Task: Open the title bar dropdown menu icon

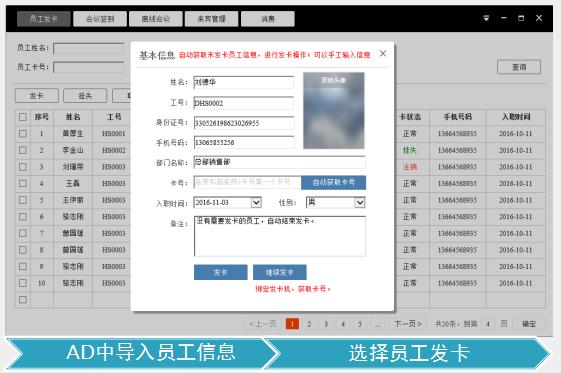Action: pos(486,18)
